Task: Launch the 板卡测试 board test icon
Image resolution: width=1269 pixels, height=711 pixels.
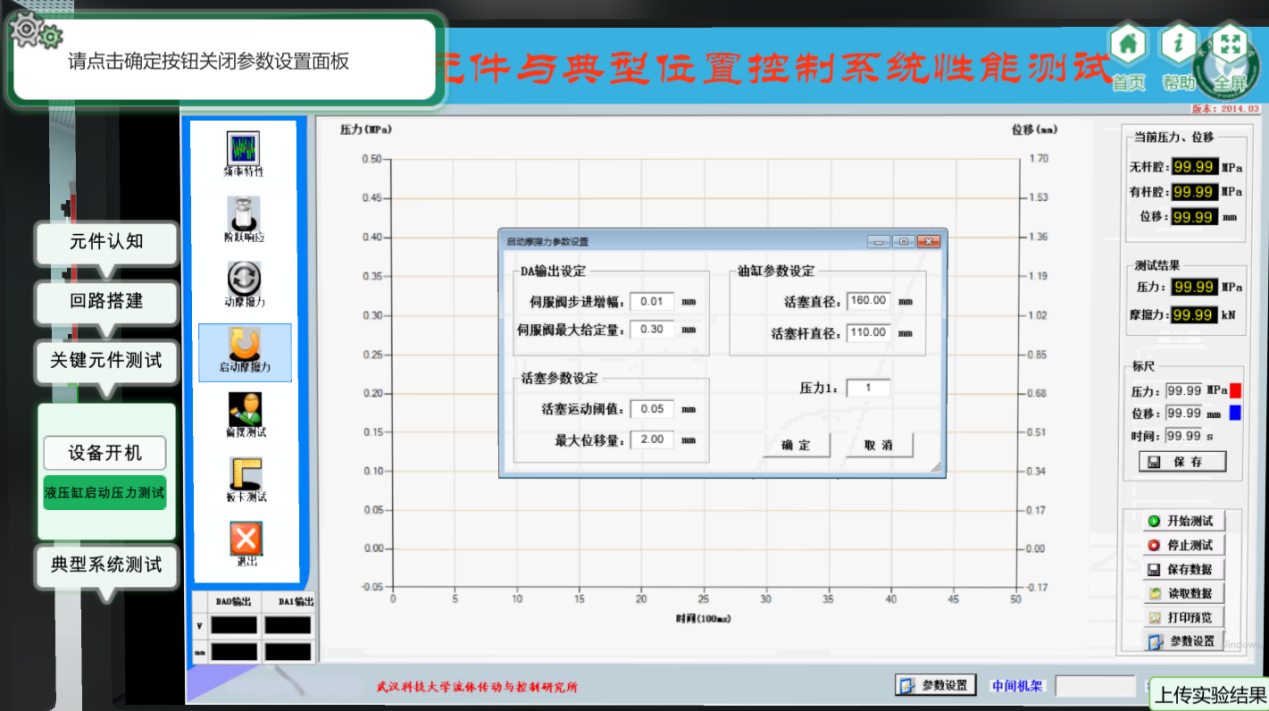Action: point(244,474)
